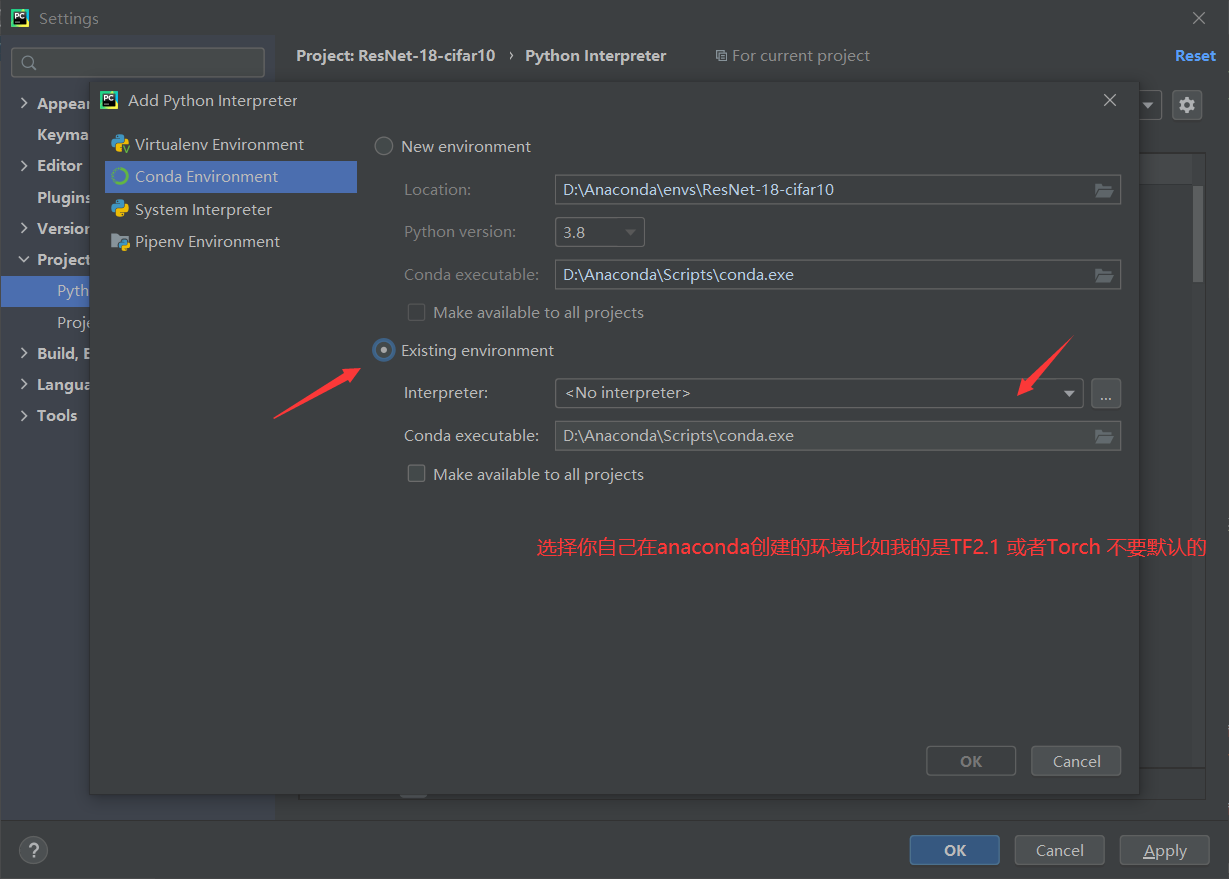Open interpreter browse dialog via ellipsis button
This screenshot has width=1229, height=879.
pyautogui.click(x=1105, y=393)
